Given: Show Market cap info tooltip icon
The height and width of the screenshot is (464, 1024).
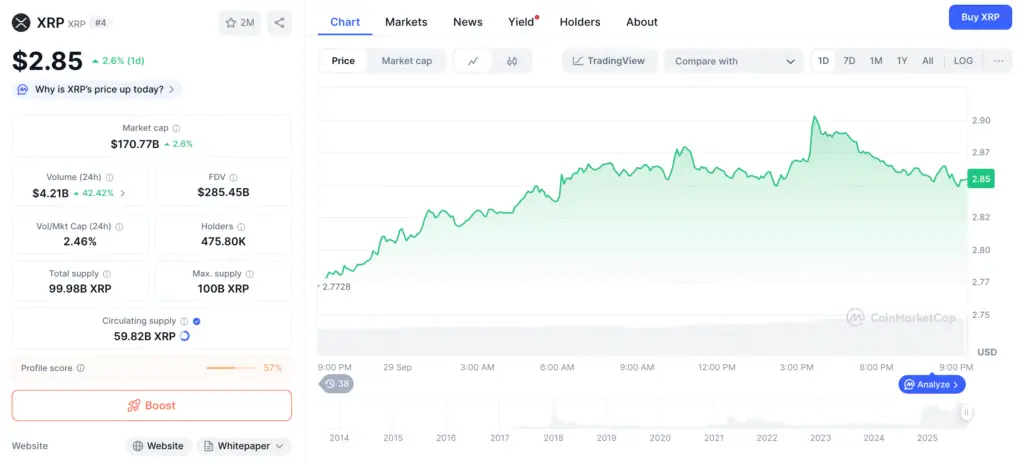Looking at the screenshot, I should point(176,129).
